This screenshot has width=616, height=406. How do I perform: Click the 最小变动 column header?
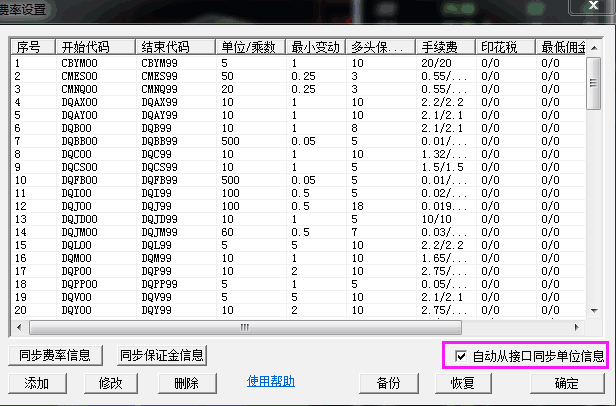[315, 47]
